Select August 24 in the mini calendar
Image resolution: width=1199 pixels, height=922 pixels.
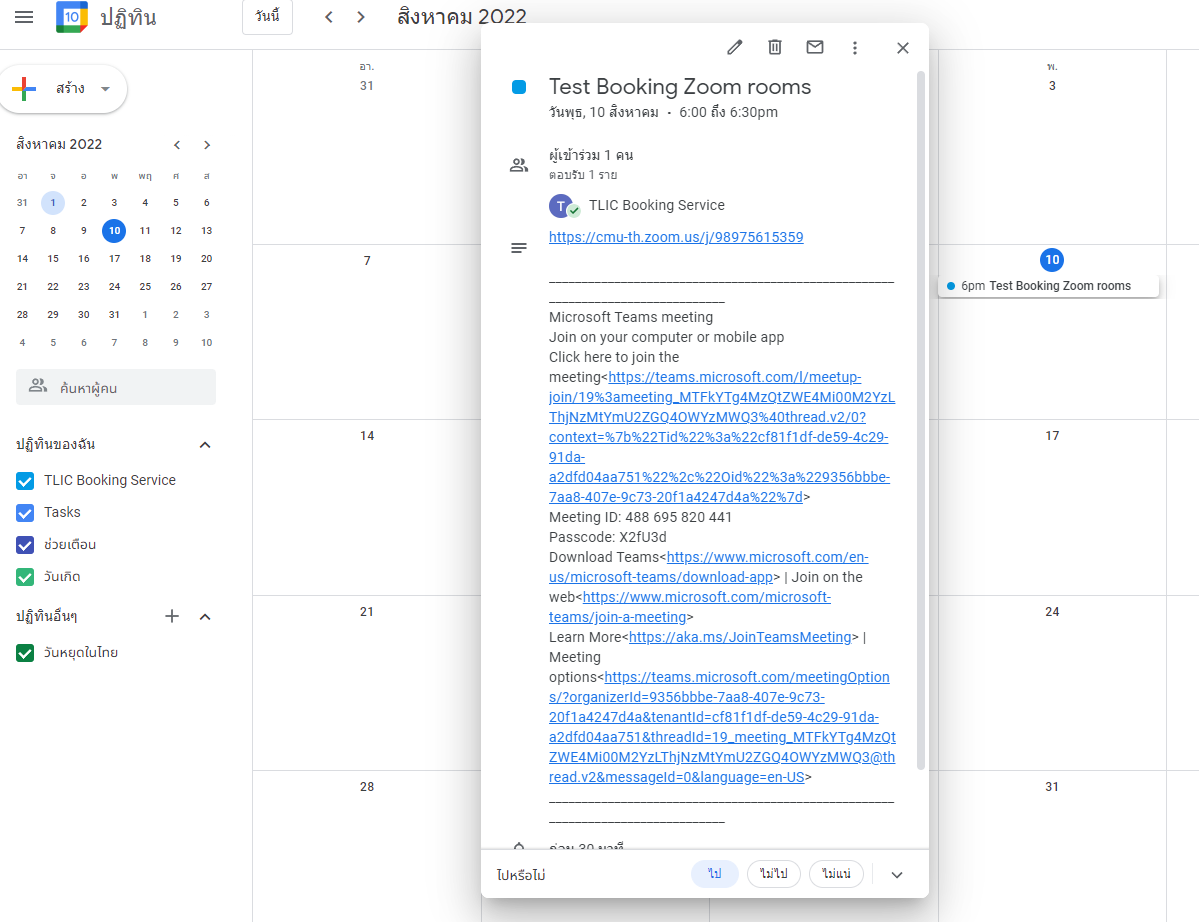(x=114, y=287)
